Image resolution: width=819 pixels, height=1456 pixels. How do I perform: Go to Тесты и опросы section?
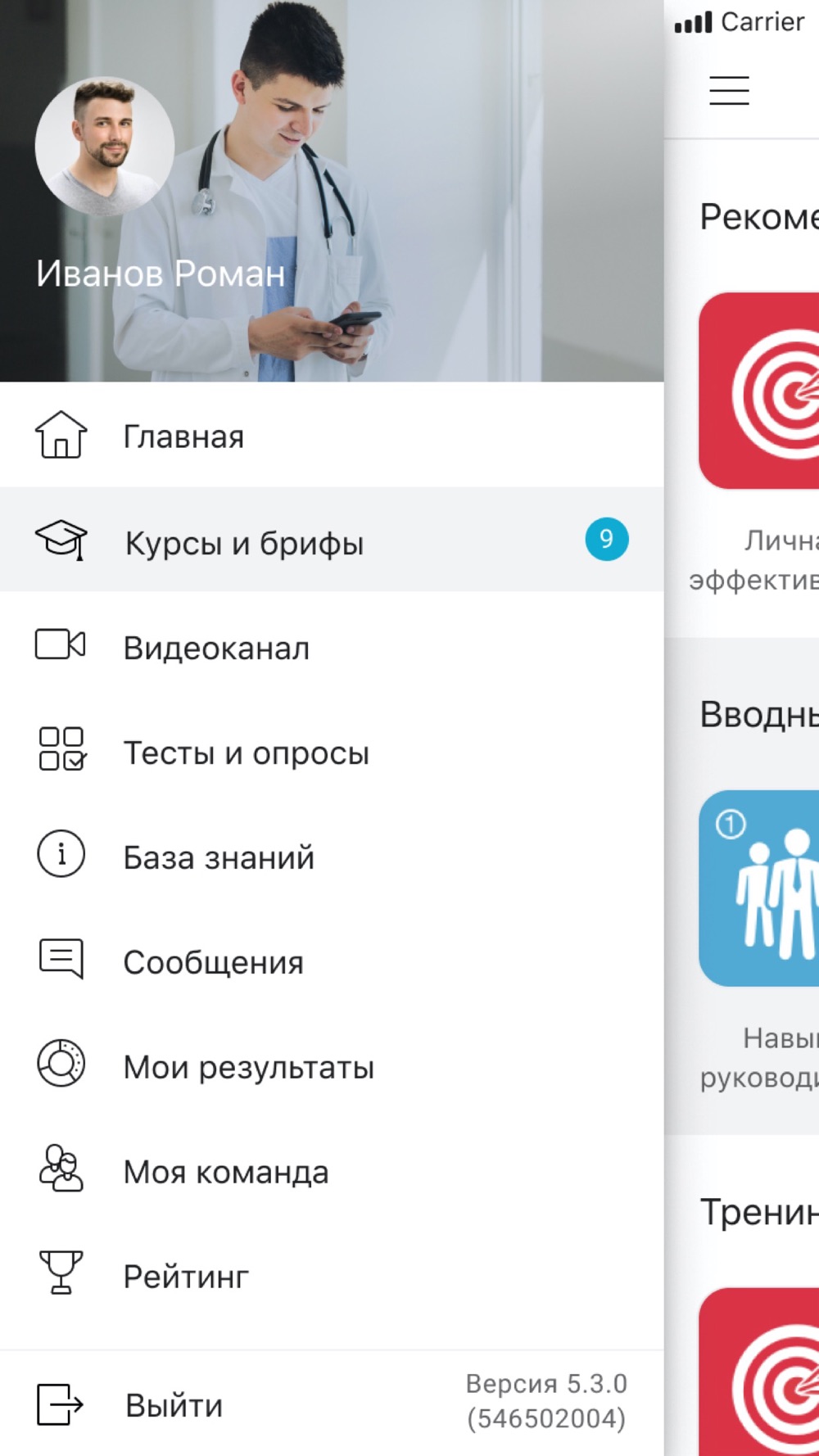pyautogui.click(x=332, y=749)
